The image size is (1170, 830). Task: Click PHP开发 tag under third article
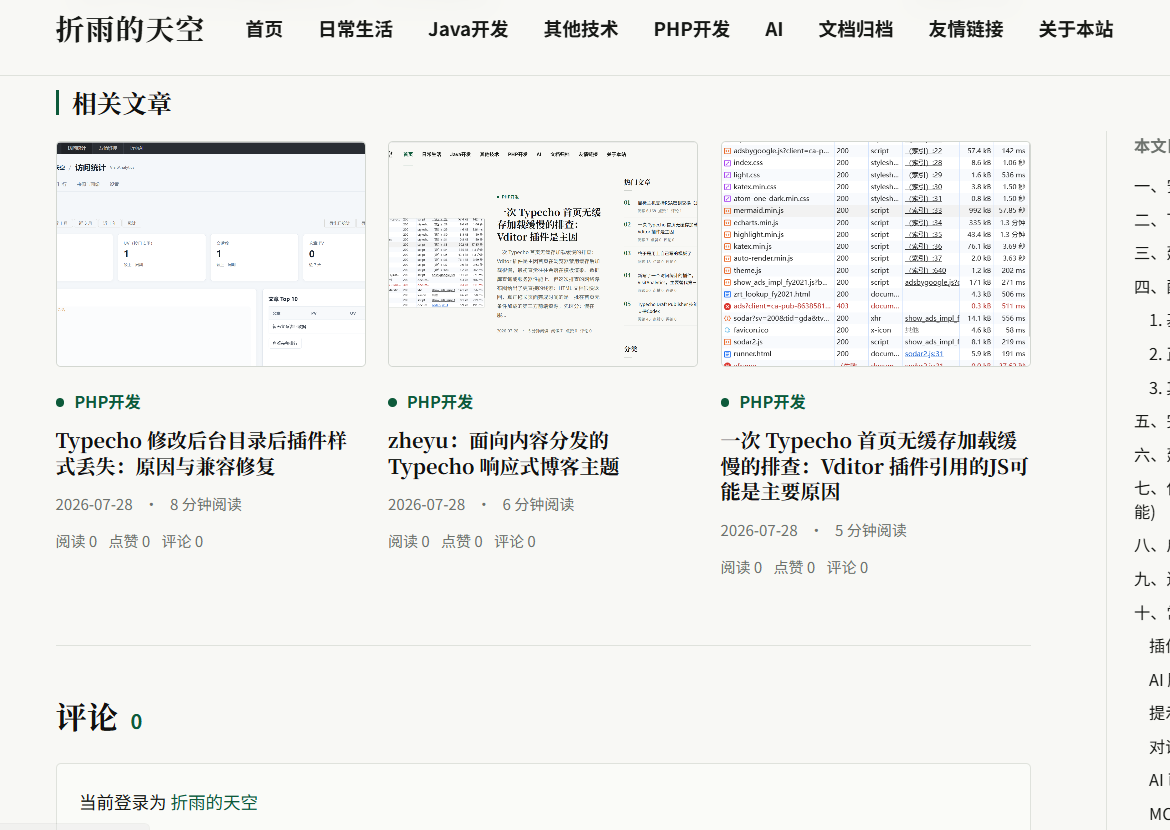[x=772, y=402]
